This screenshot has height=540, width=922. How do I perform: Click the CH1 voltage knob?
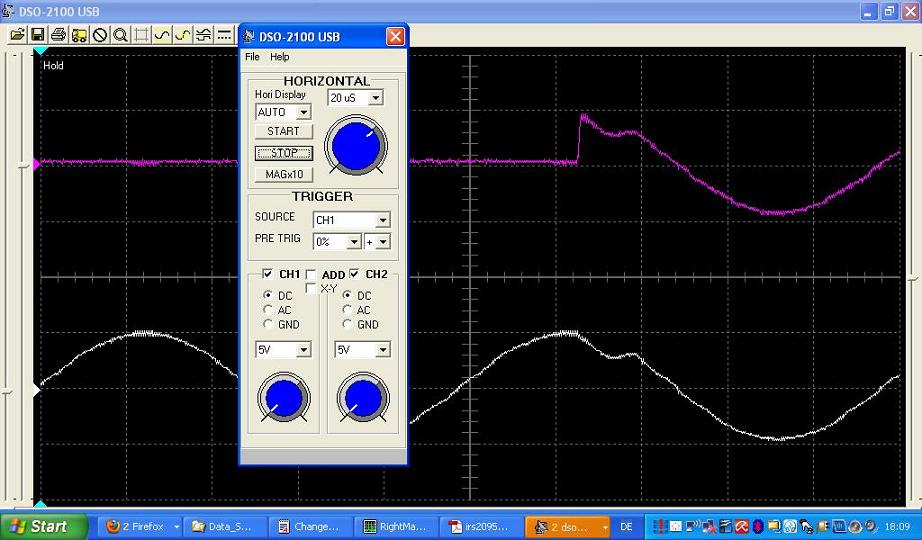(283, 398)
